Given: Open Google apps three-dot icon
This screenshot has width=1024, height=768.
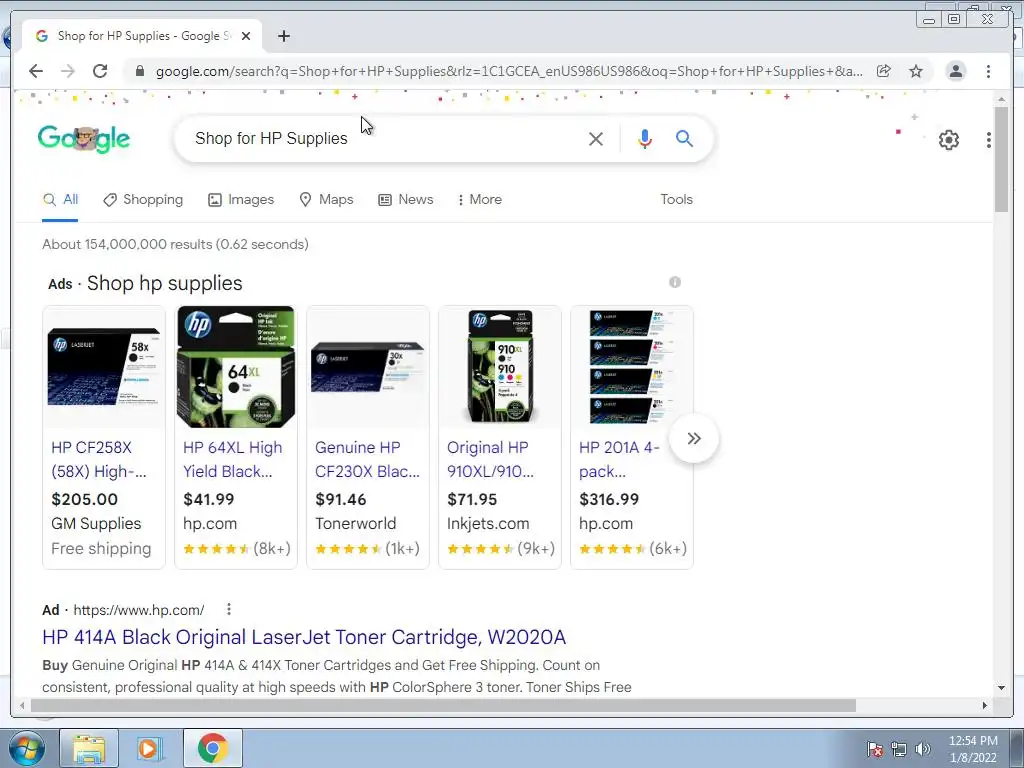Looking at the screenshot, I should click(x=989, y=140).
